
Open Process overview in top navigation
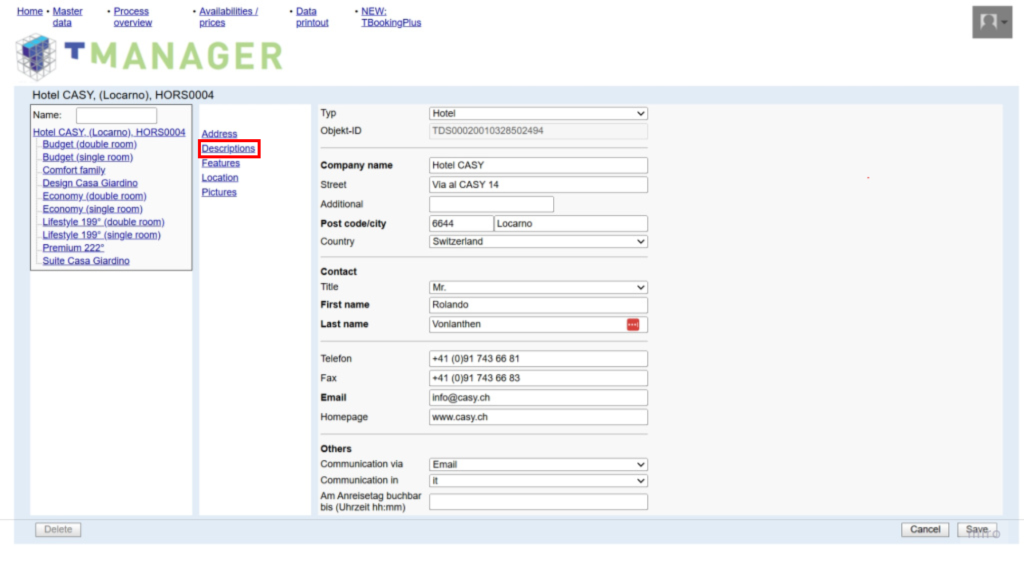(133, 17)
